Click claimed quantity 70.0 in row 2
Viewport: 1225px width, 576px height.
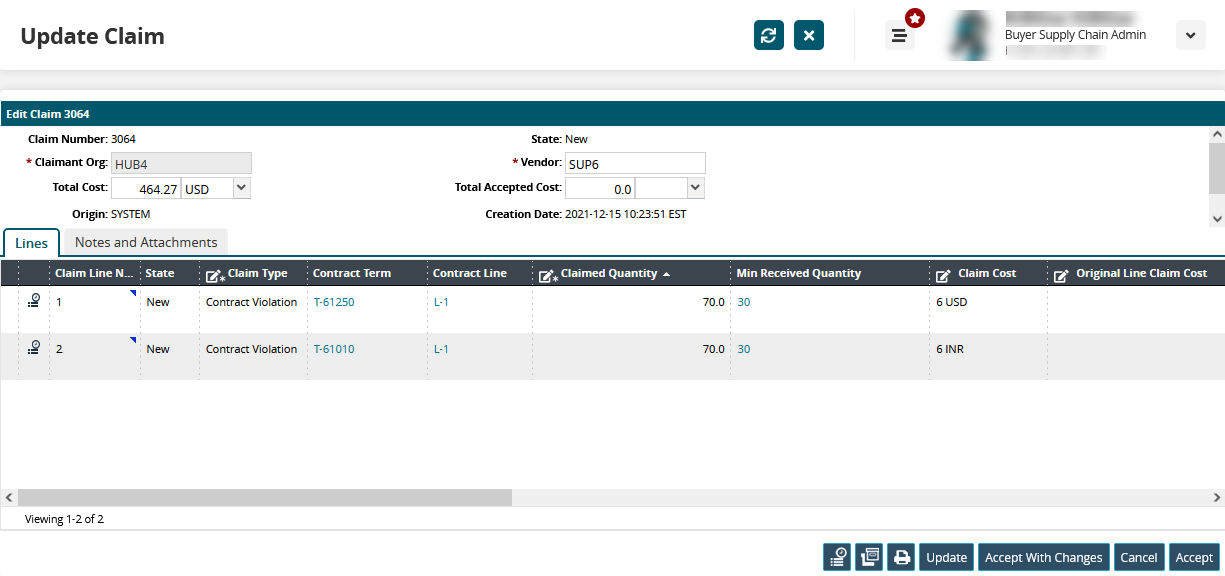point(713,349)
